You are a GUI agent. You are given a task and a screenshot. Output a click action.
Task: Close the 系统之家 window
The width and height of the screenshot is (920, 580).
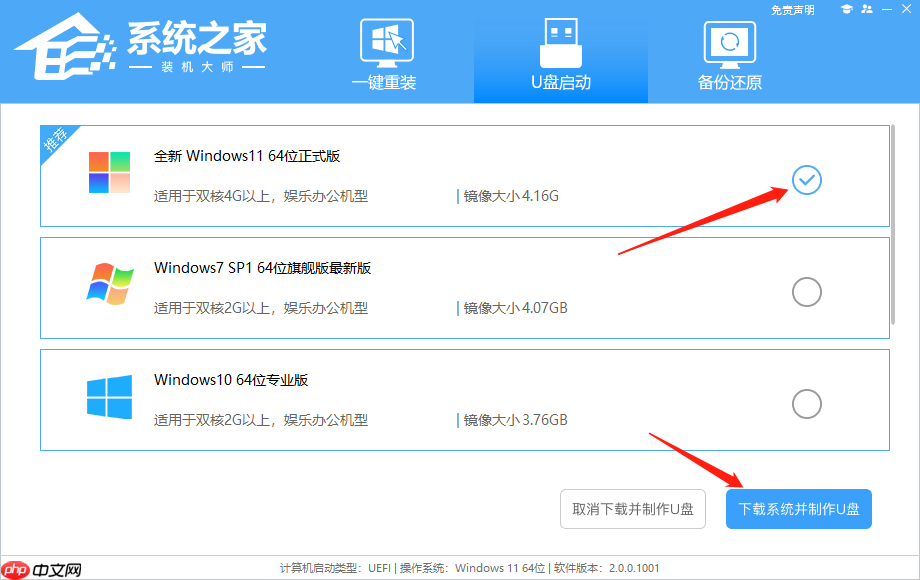click(x=907, y=9)
